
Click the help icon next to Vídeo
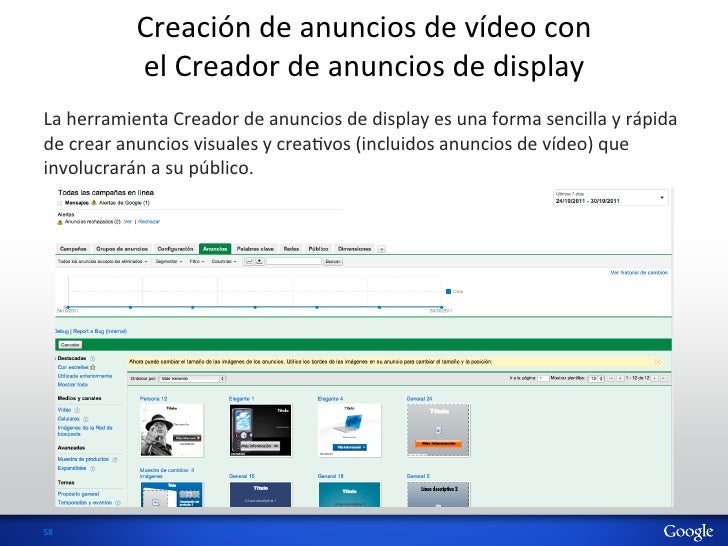(77, 410)
